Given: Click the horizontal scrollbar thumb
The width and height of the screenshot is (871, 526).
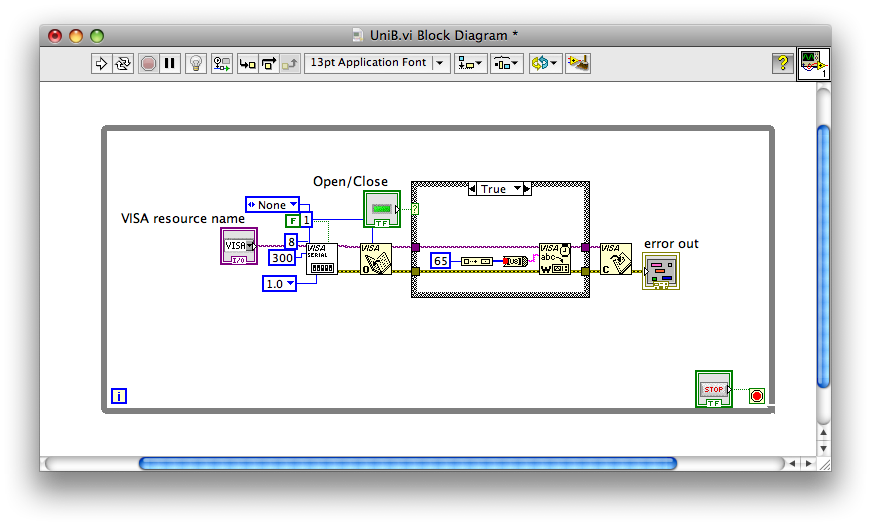Looking at the screenshot, I should pyautogui.click(x=407, y=463).
